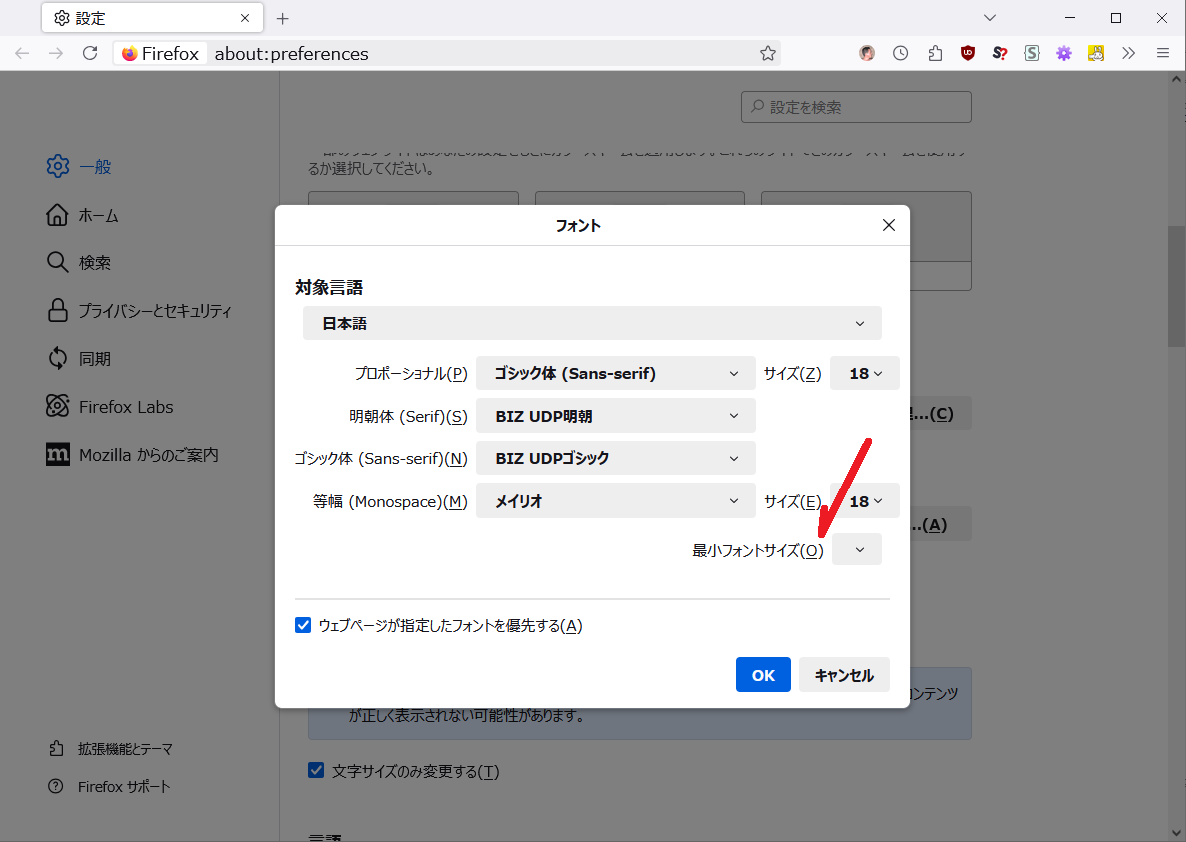Screen dimensions: 1186x842
Task: Reload the page with the refresh icon
Action: pyautogui.click(x=90, y=54)
